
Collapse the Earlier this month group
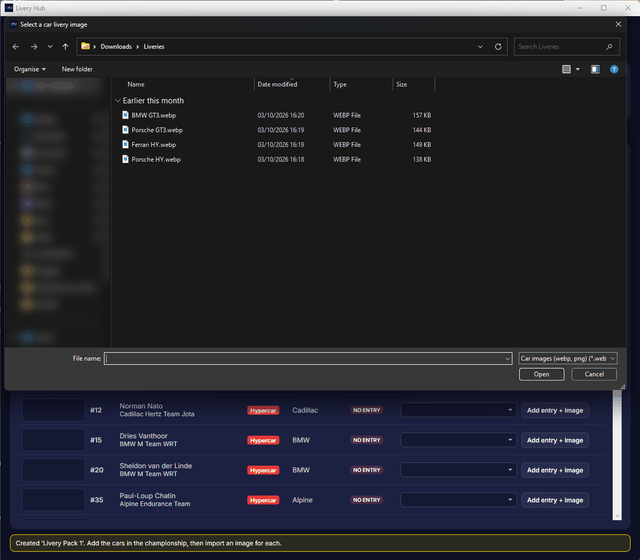[118, 100]
